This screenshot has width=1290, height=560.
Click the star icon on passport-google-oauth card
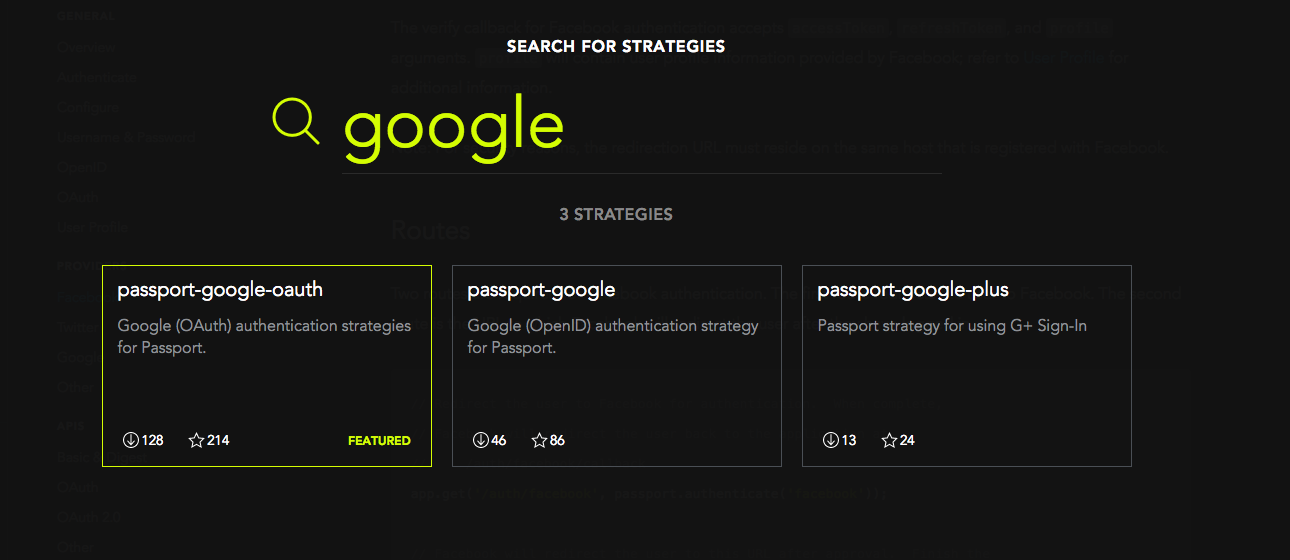click(x=196, y=440)
